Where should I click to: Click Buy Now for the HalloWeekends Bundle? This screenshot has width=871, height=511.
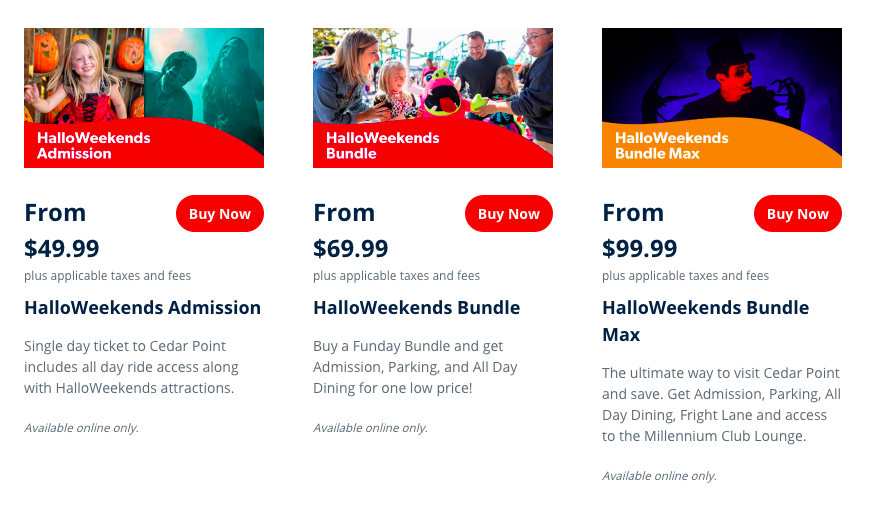click(x=508, y=214)
